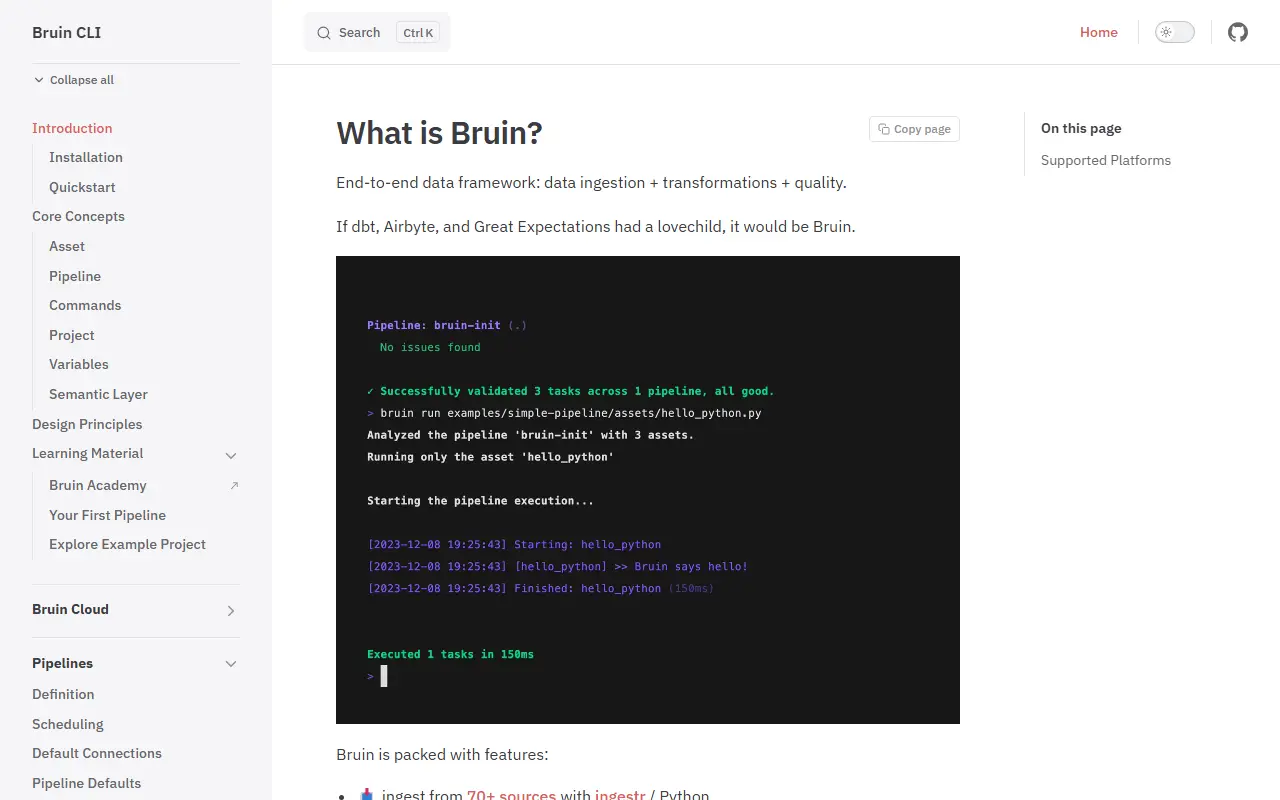Open the Pipeline Defaults page
The width and height of the screenshot is (1280, 800).
tap(86, 783)
